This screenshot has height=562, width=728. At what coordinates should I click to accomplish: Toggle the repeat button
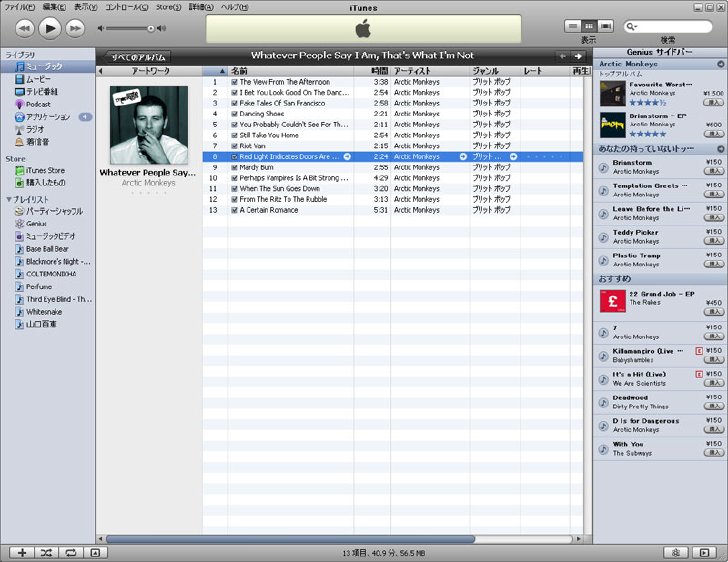tap(71, 553)
